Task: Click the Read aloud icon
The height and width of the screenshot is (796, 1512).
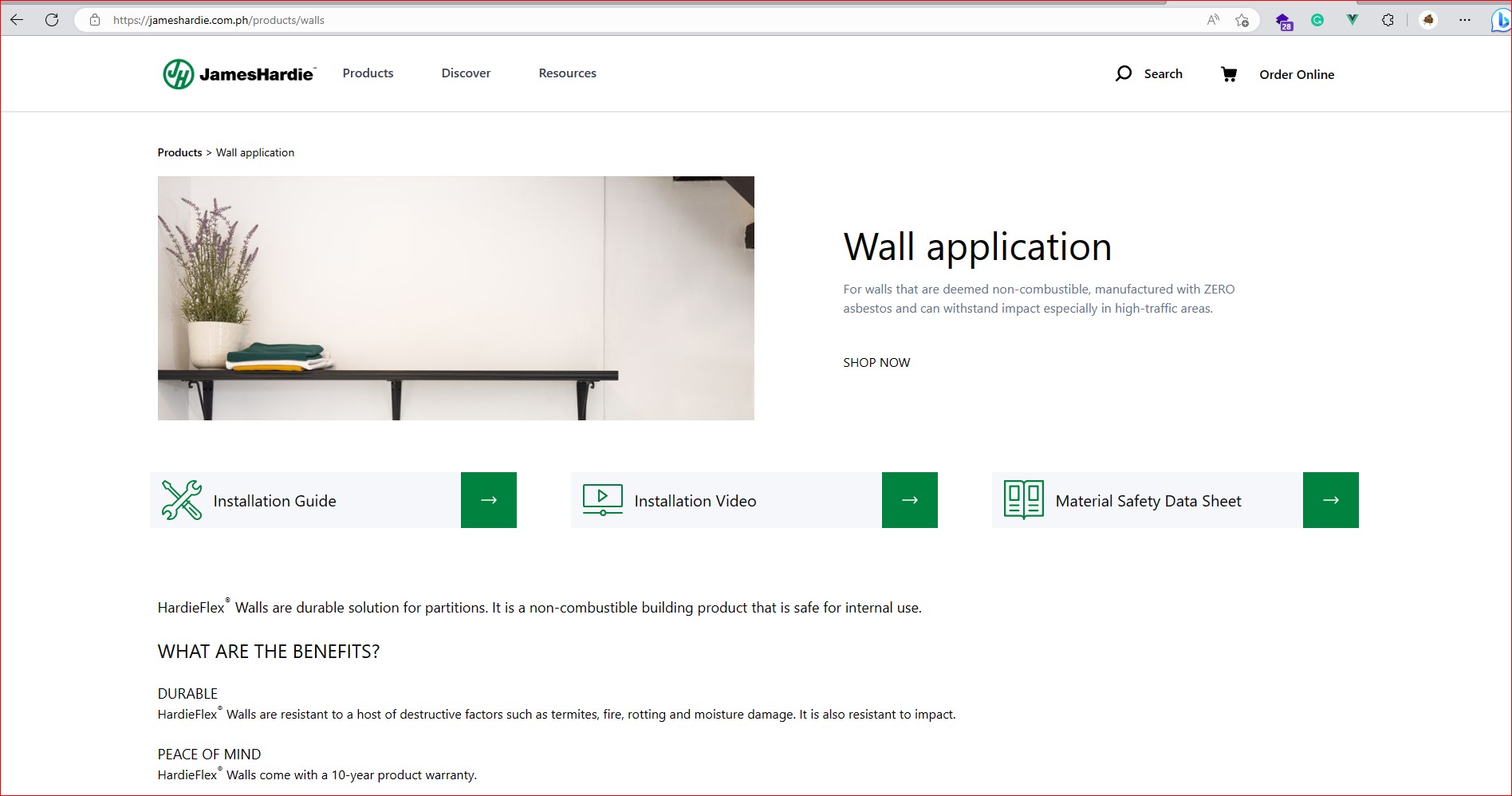Action: (1213, 20)
